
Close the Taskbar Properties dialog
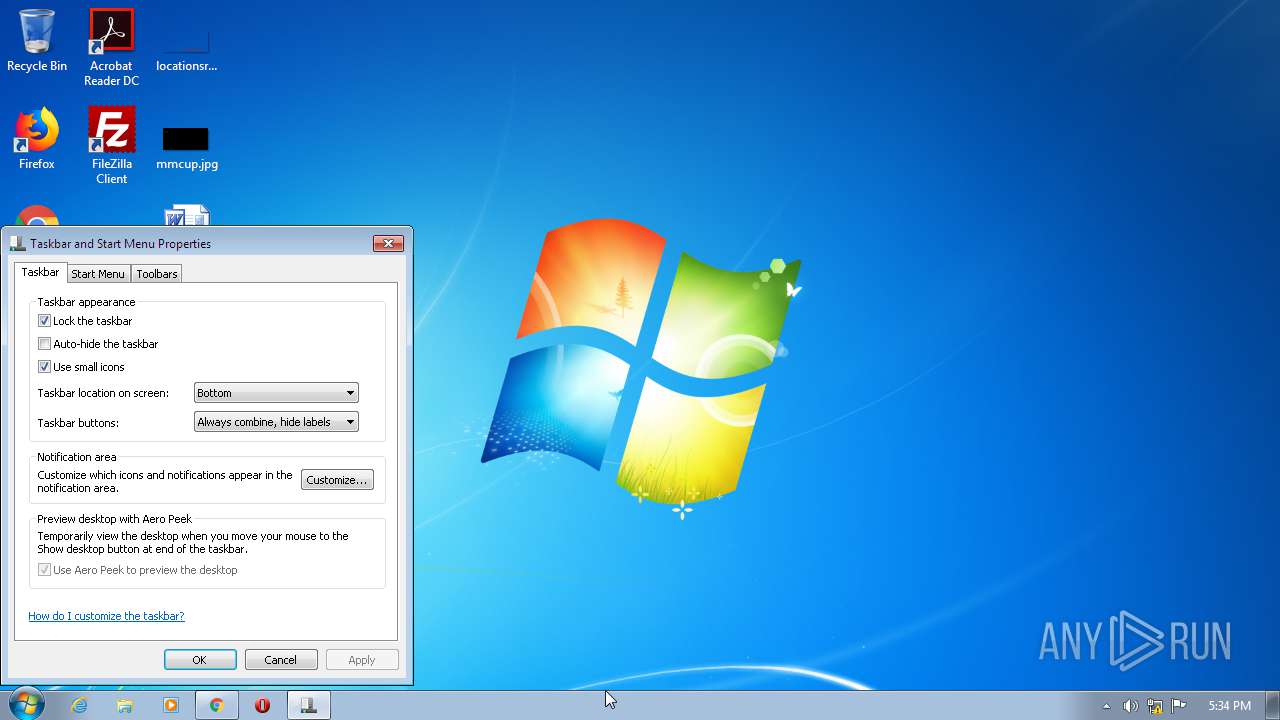click(388, 243)
